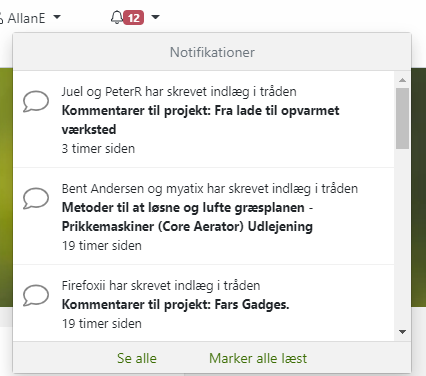The image size is (426, 376).
Task: Click the notification bell icon
Action: [x=117, y=17]
